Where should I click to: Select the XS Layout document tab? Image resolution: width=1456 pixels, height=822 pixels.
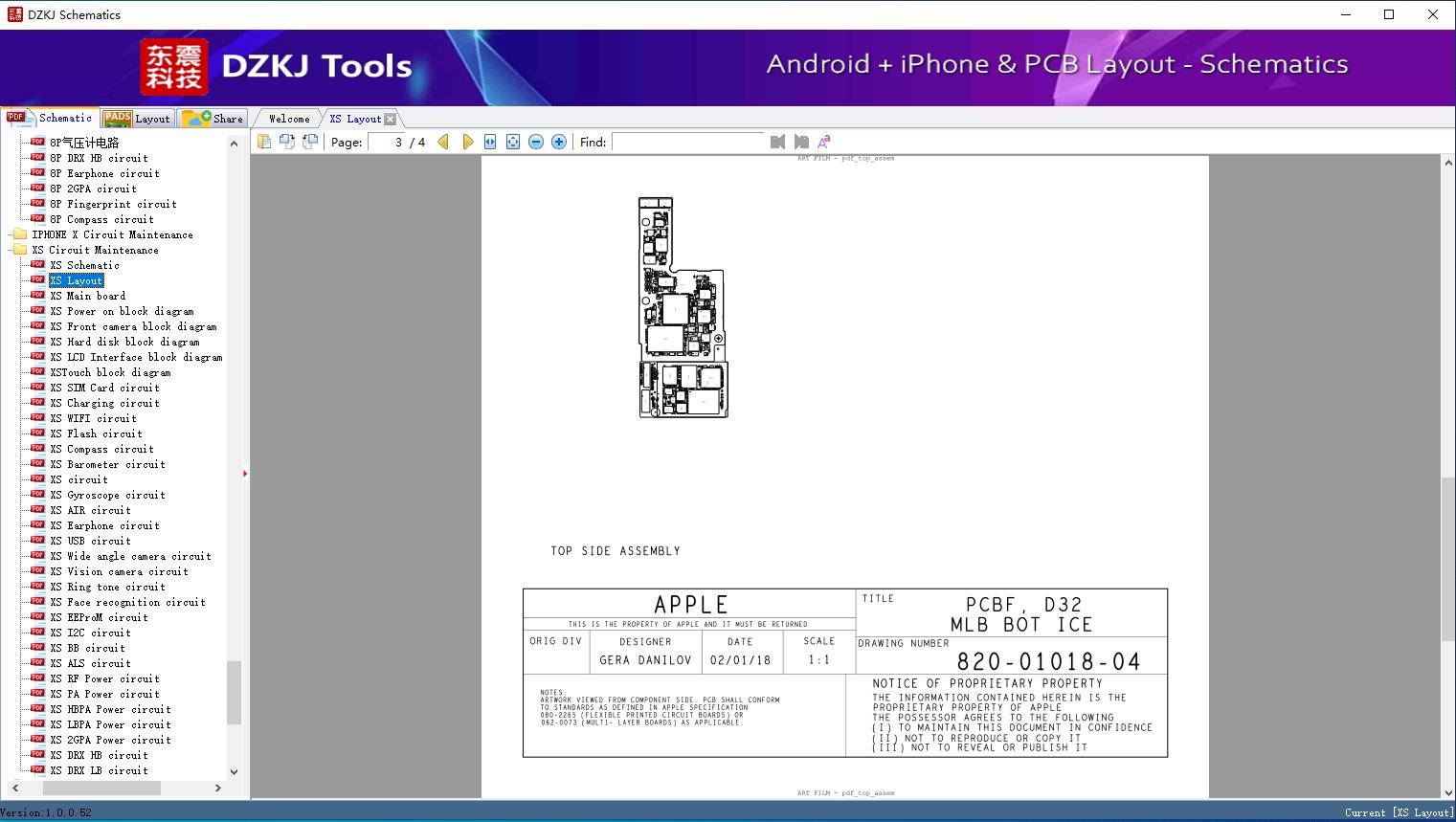(x=355, y=119)
